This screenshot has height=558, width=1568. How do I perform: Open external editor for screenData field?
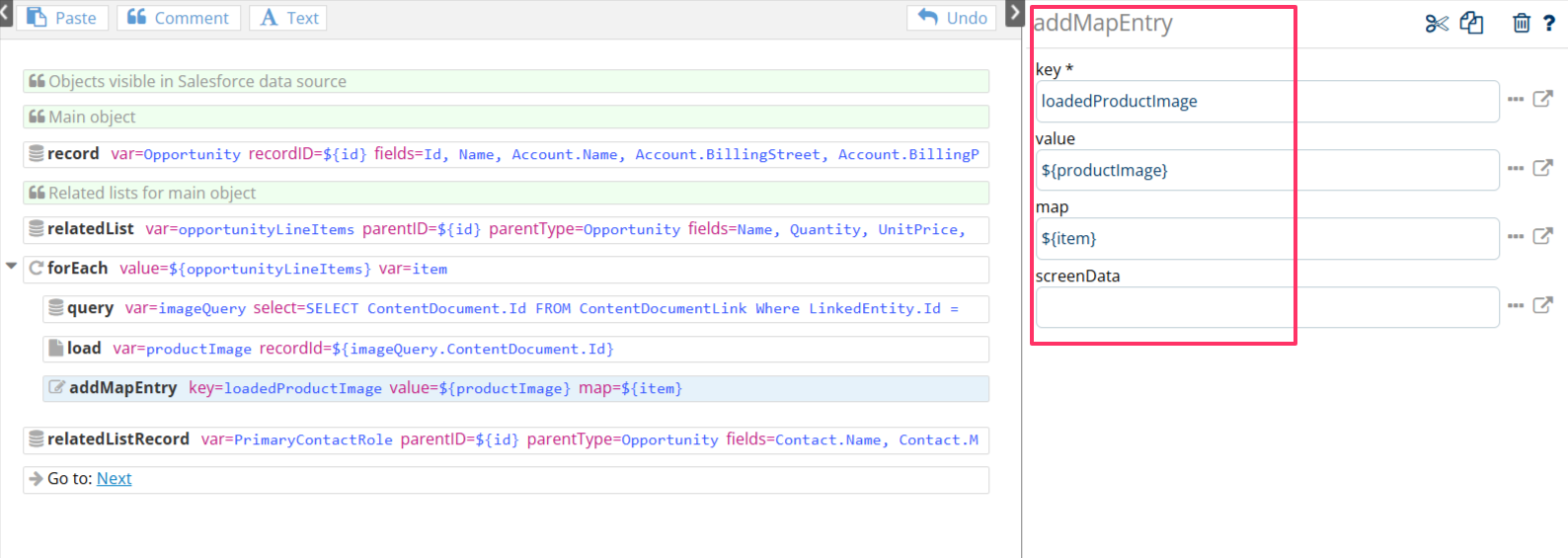[1542, 305]
